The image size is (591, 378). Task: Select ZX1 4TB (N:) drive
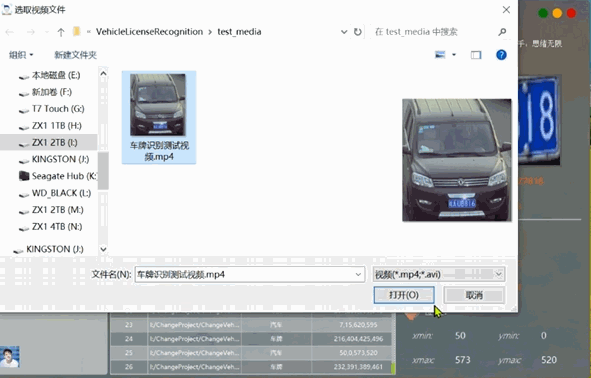(57, 226)
